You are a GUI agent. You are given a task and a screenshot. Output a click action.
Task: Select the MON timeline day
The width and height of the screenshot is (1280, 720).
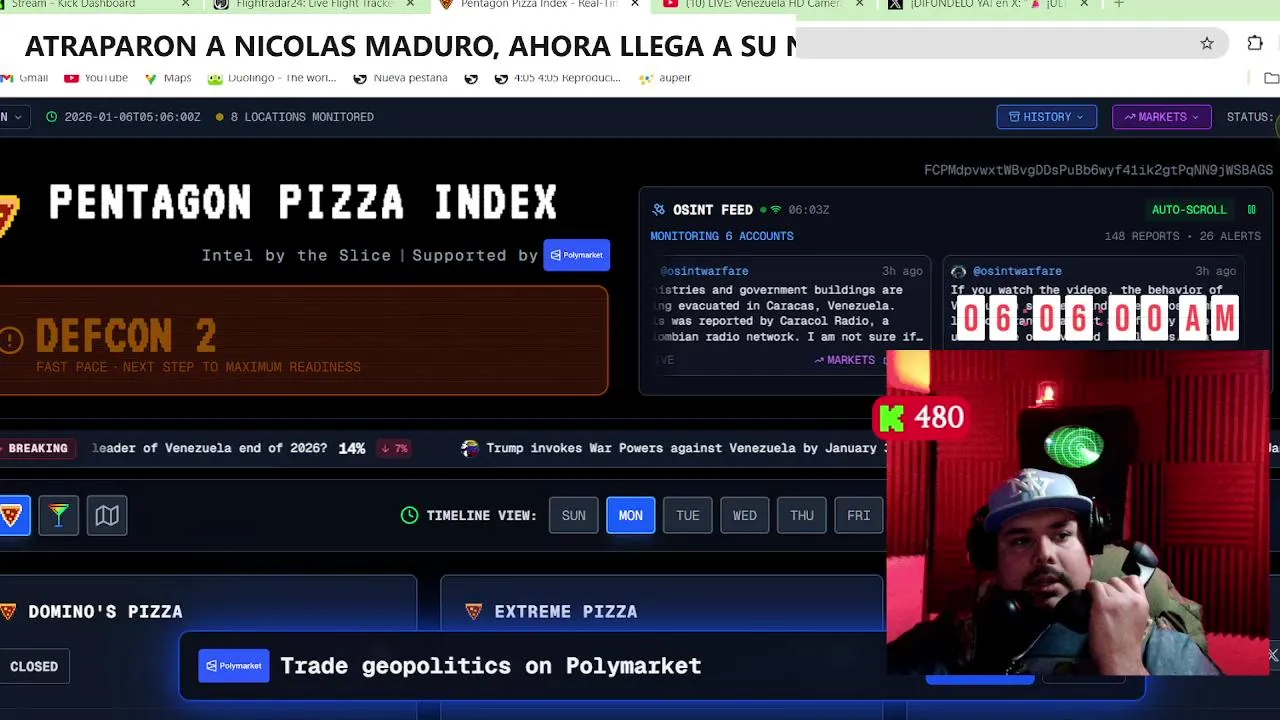point(630,515)
